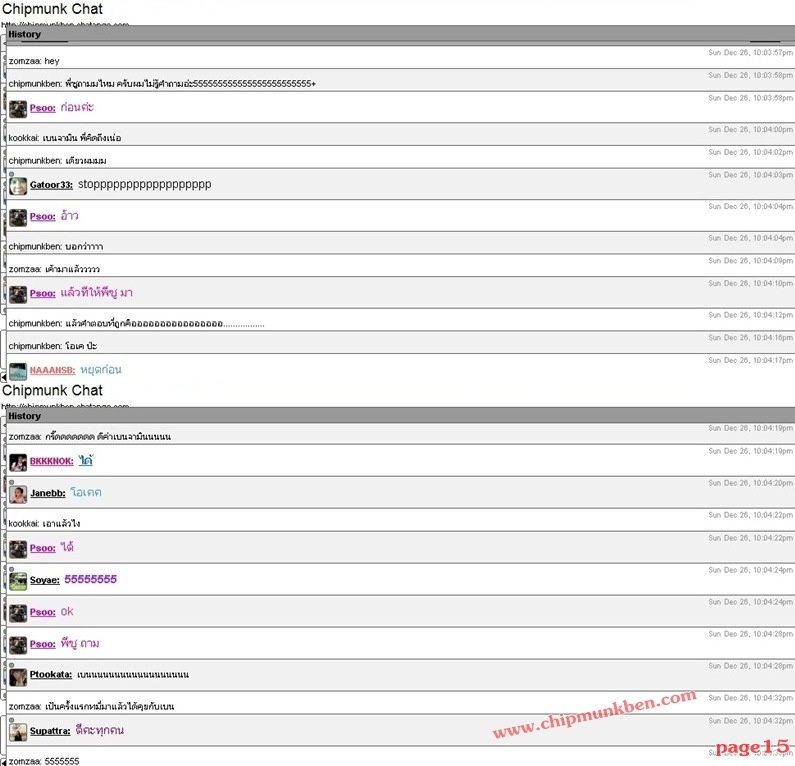
Task: Click the www.chipmunkben.com watermark link
Action: point(595,714)
